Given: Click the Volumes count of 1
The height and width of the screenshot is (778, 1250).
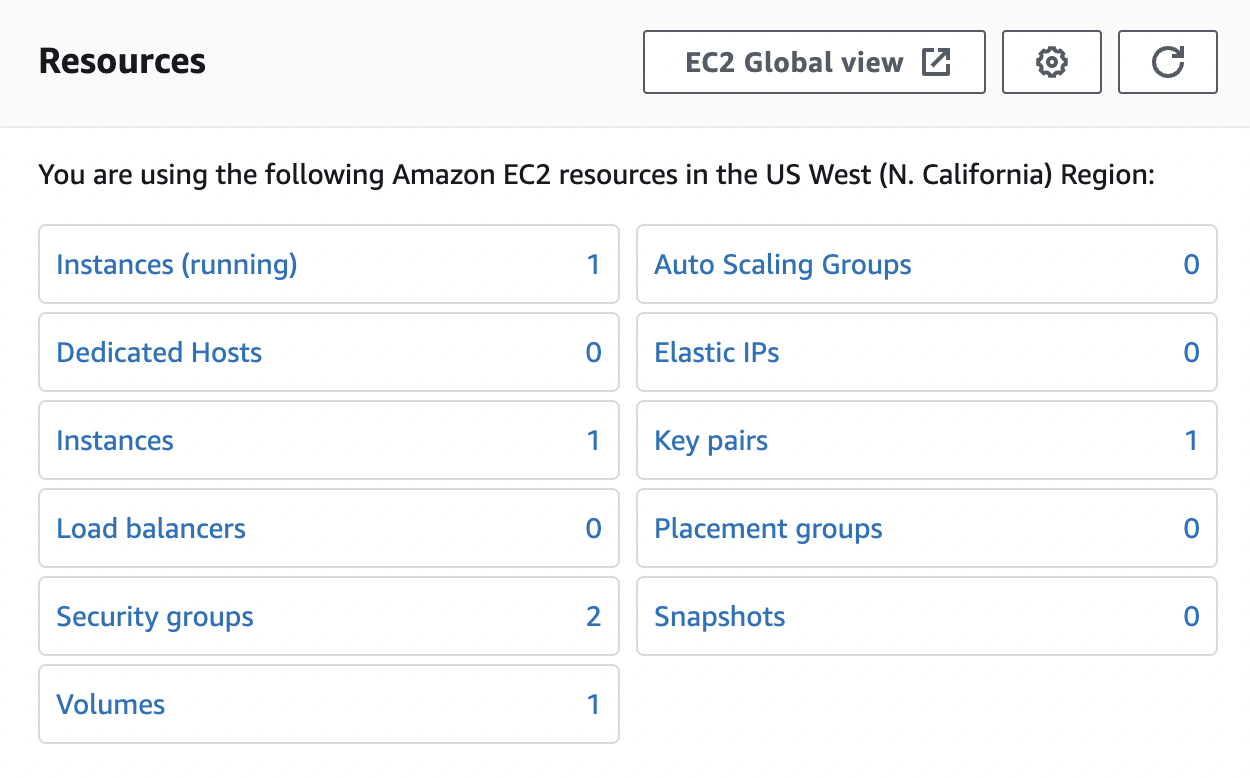Looking at the screenshot, I should click(x=593, y=705).
